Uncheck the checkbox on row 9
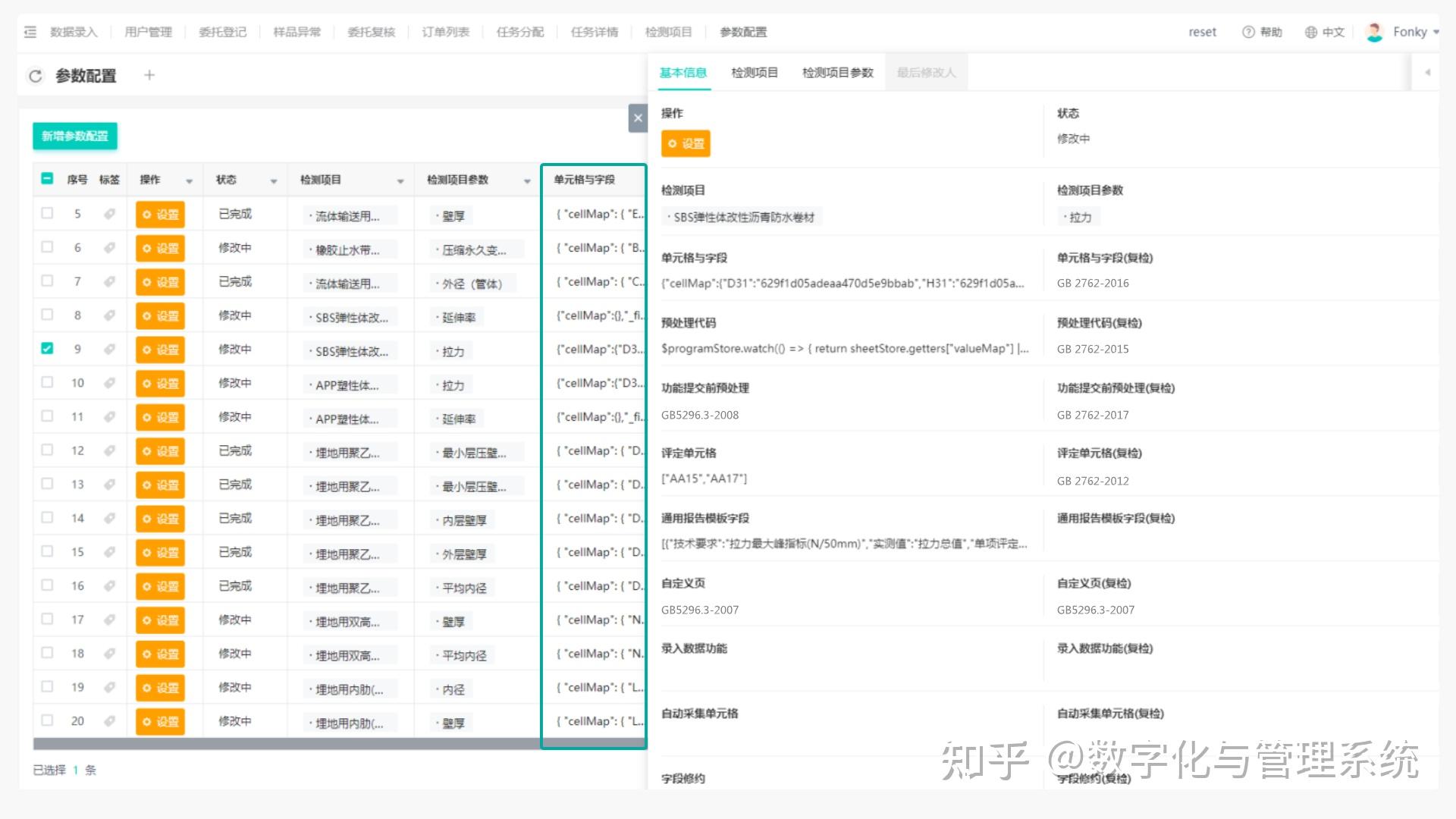 coord(47,349)
